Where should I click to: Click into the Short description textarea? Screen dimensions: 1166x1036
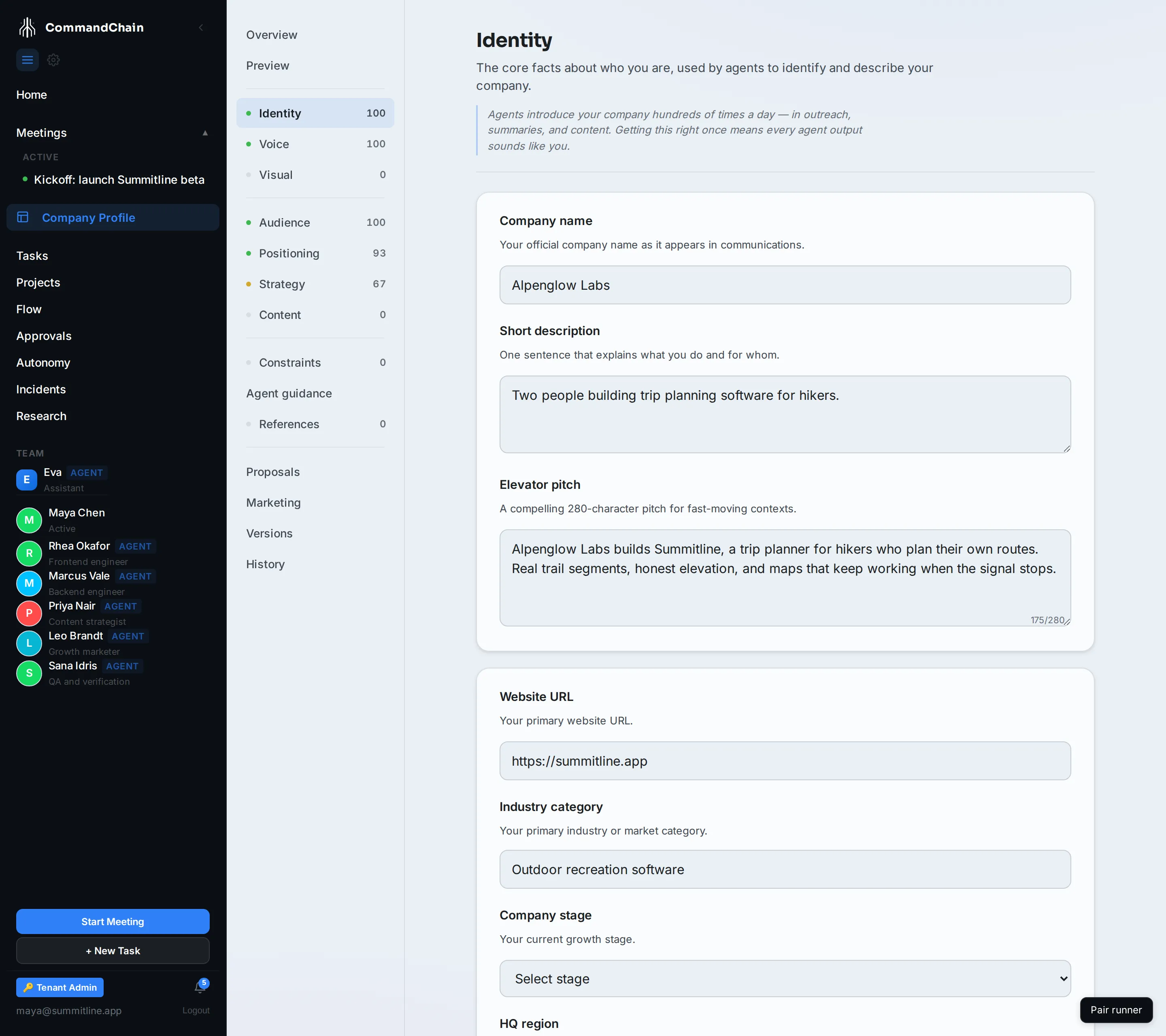(785, 414)
